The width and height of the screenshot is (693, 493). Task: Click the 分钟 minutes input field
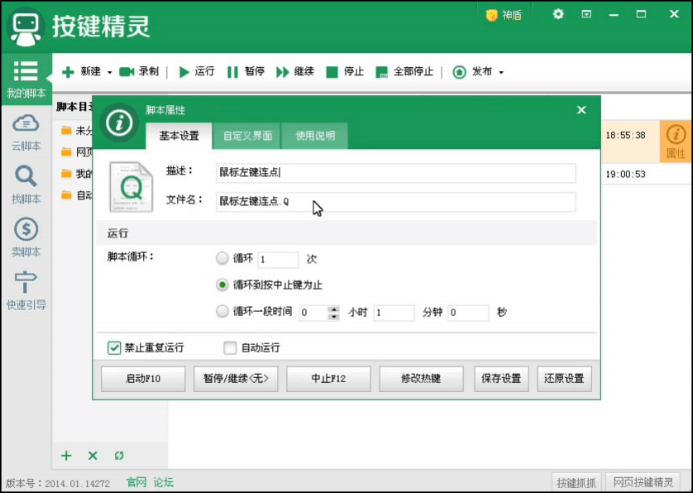pos(394,313)
